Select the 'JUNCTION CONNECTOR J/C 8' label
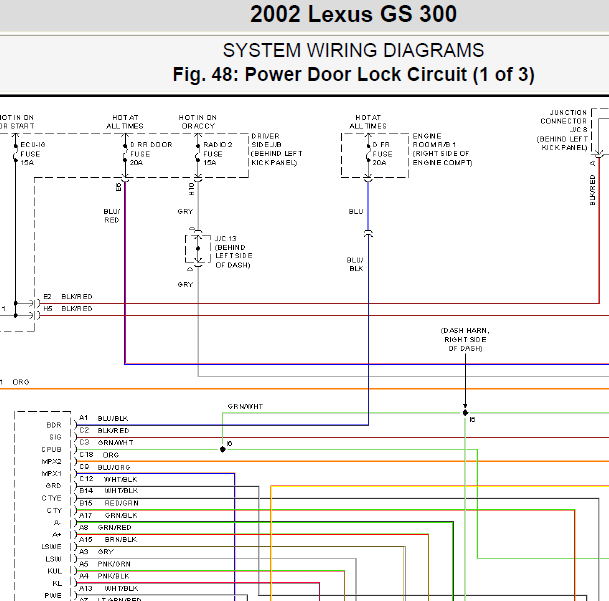The image size is (609, 601). pyautogui.click(x=563, y=130)
